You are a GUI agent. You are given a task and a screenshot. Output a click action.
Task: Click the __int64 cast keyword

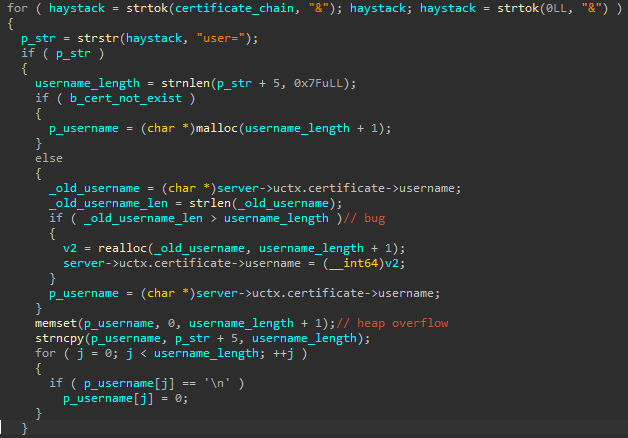click(x=354, y=263)
